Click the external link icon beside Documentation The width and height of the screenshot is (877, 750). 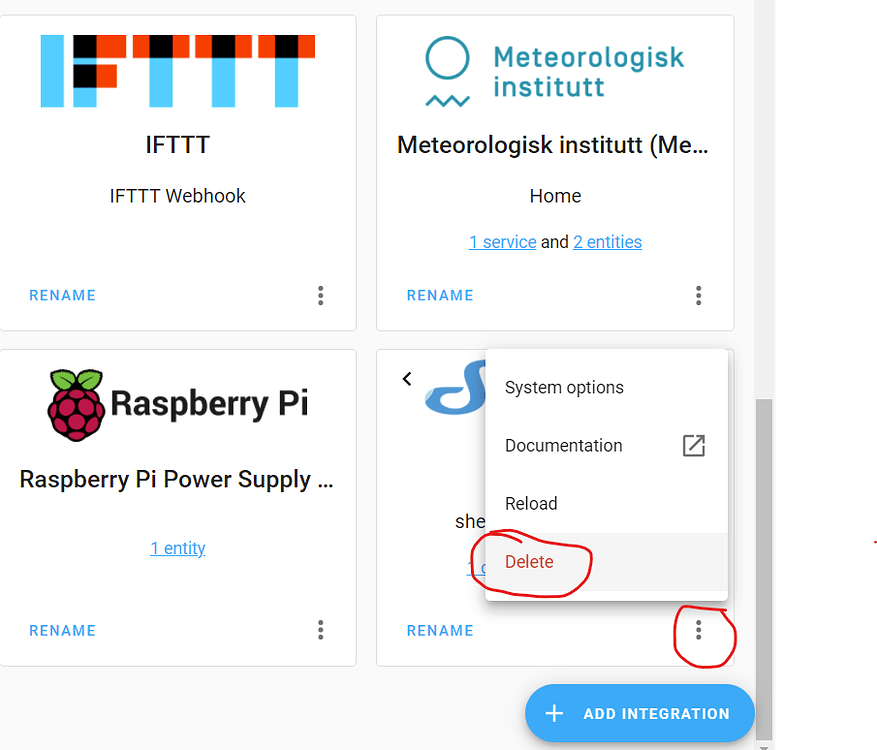click(x=694, y=446)
